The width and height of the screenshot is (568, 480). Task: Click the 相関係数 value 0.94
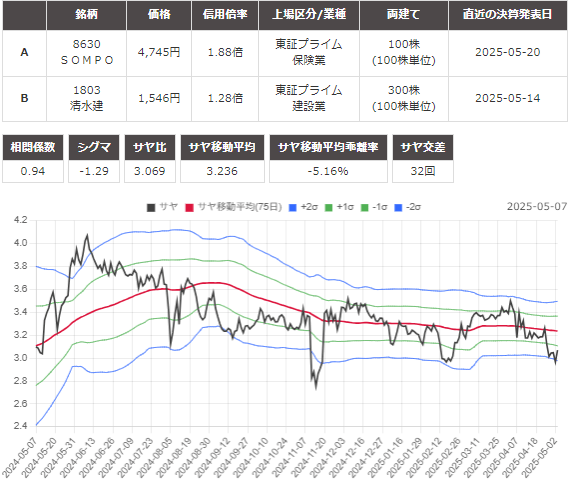coord(33,171)
